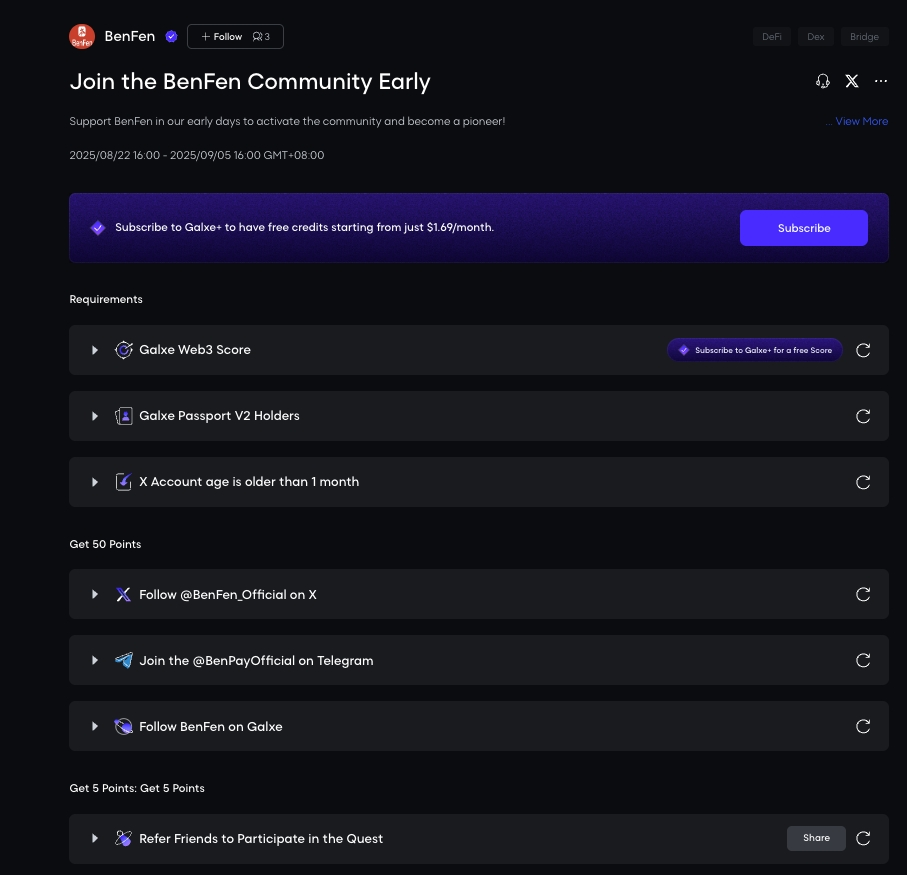Expand Follow BenFen on Galxe task
Screen dimensions: 907x875
[x=95, y=727]
